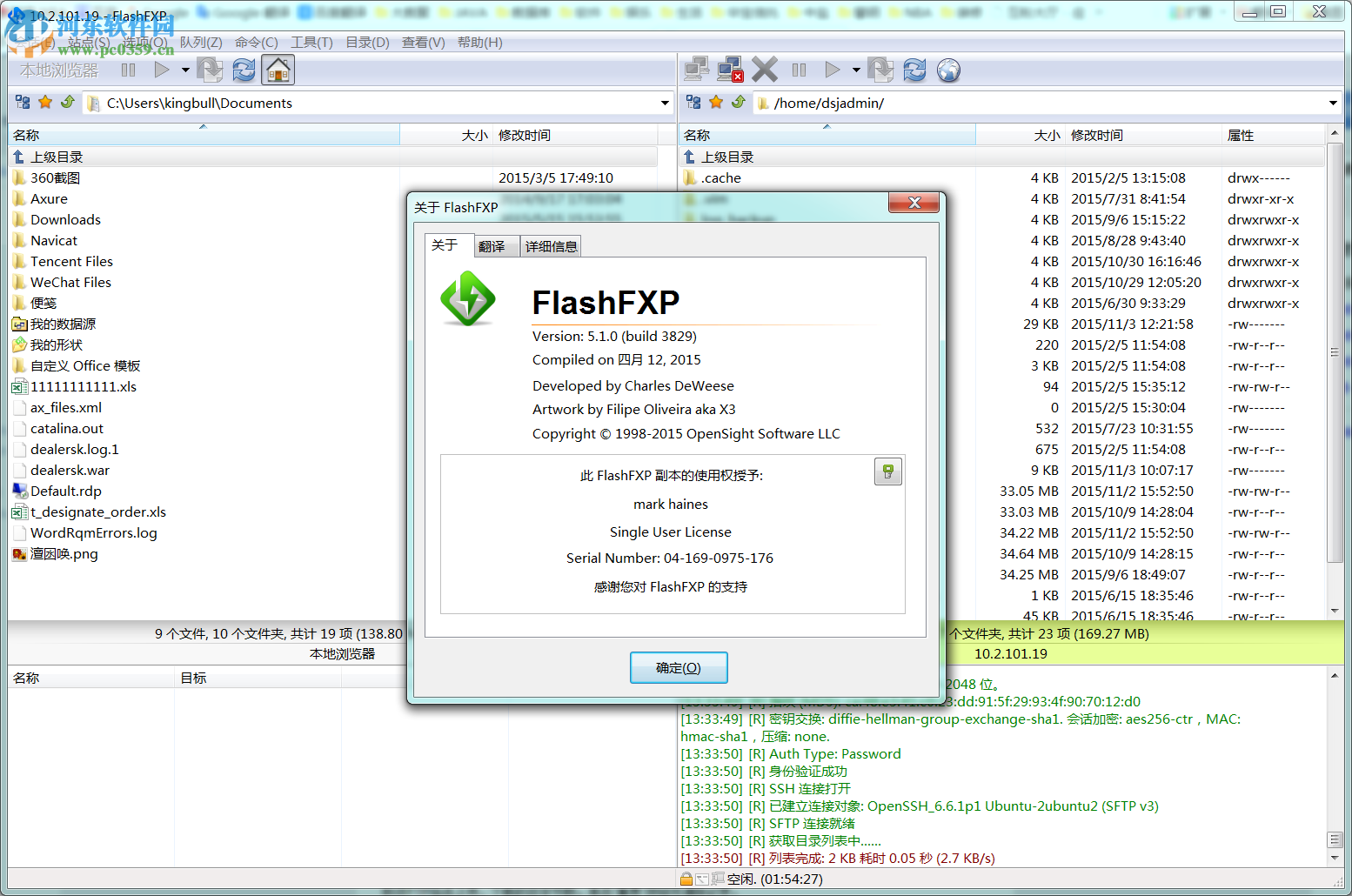Pause transfers using the pause icon

(x=798, y=70)
